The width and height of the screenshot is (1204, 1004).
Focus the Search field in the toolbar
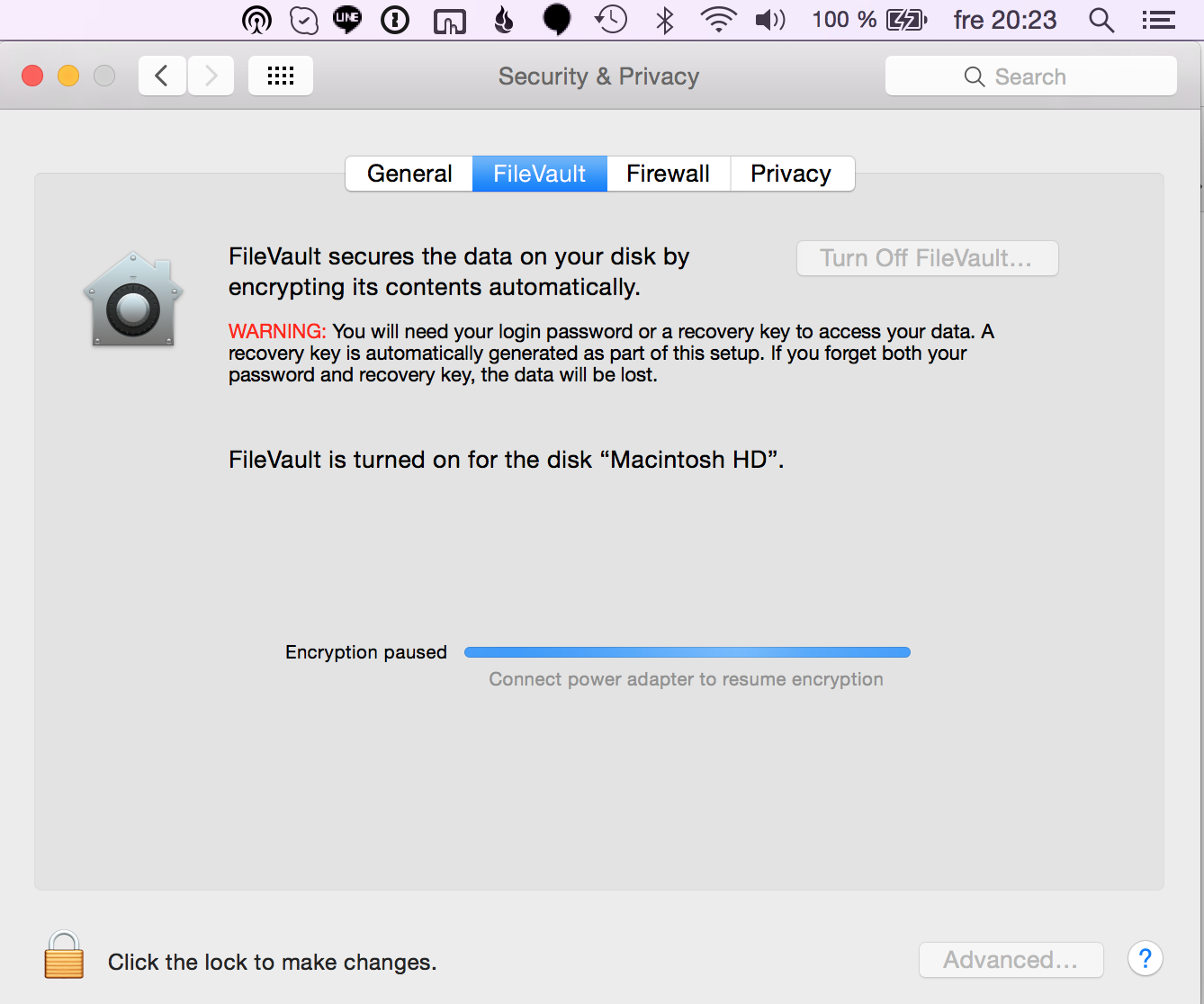pos(1031,76)
